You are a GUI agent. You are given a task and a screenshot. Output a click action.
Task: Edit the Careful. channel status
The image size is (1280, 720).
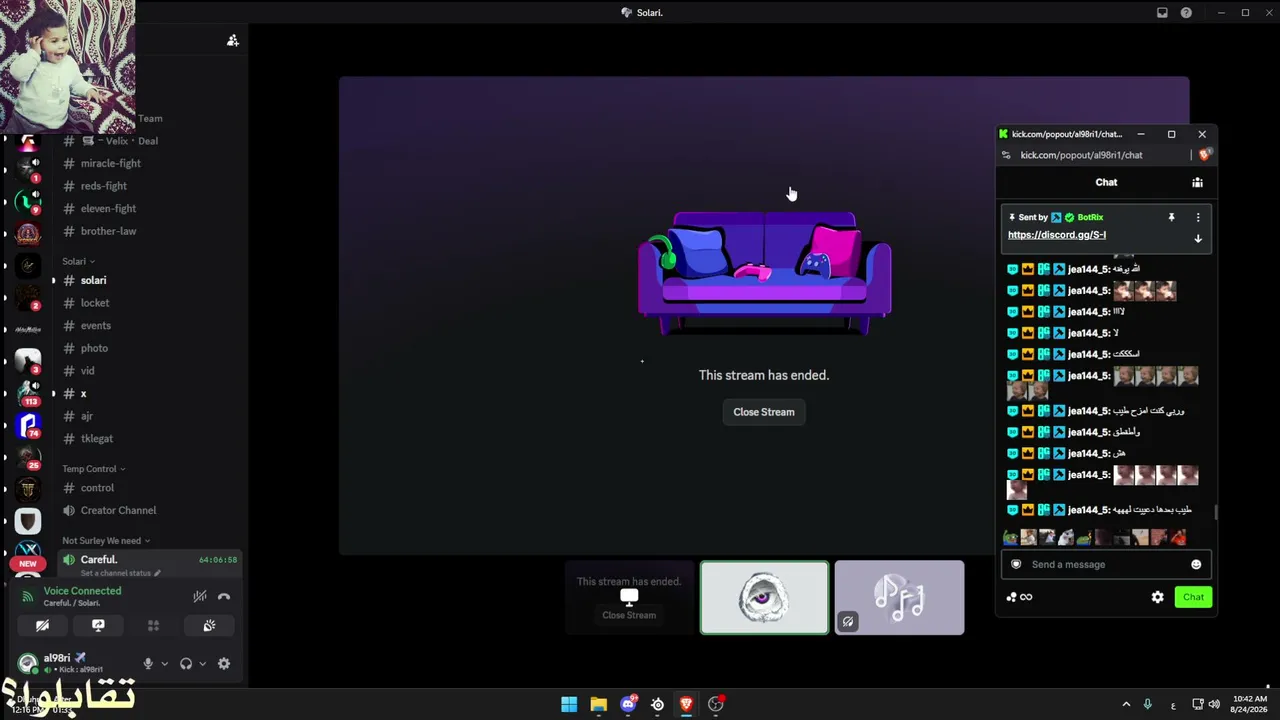(x=121, y=573)
